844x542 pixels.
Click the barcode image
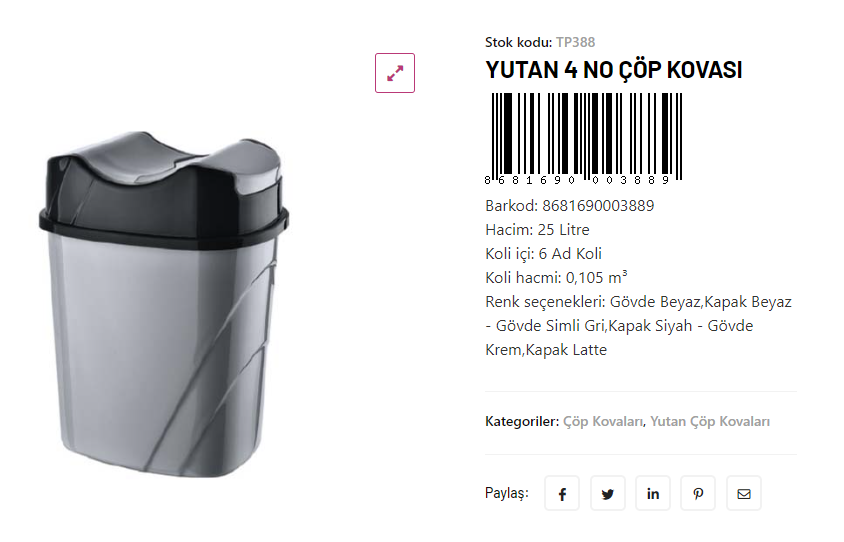pos(584,139)
